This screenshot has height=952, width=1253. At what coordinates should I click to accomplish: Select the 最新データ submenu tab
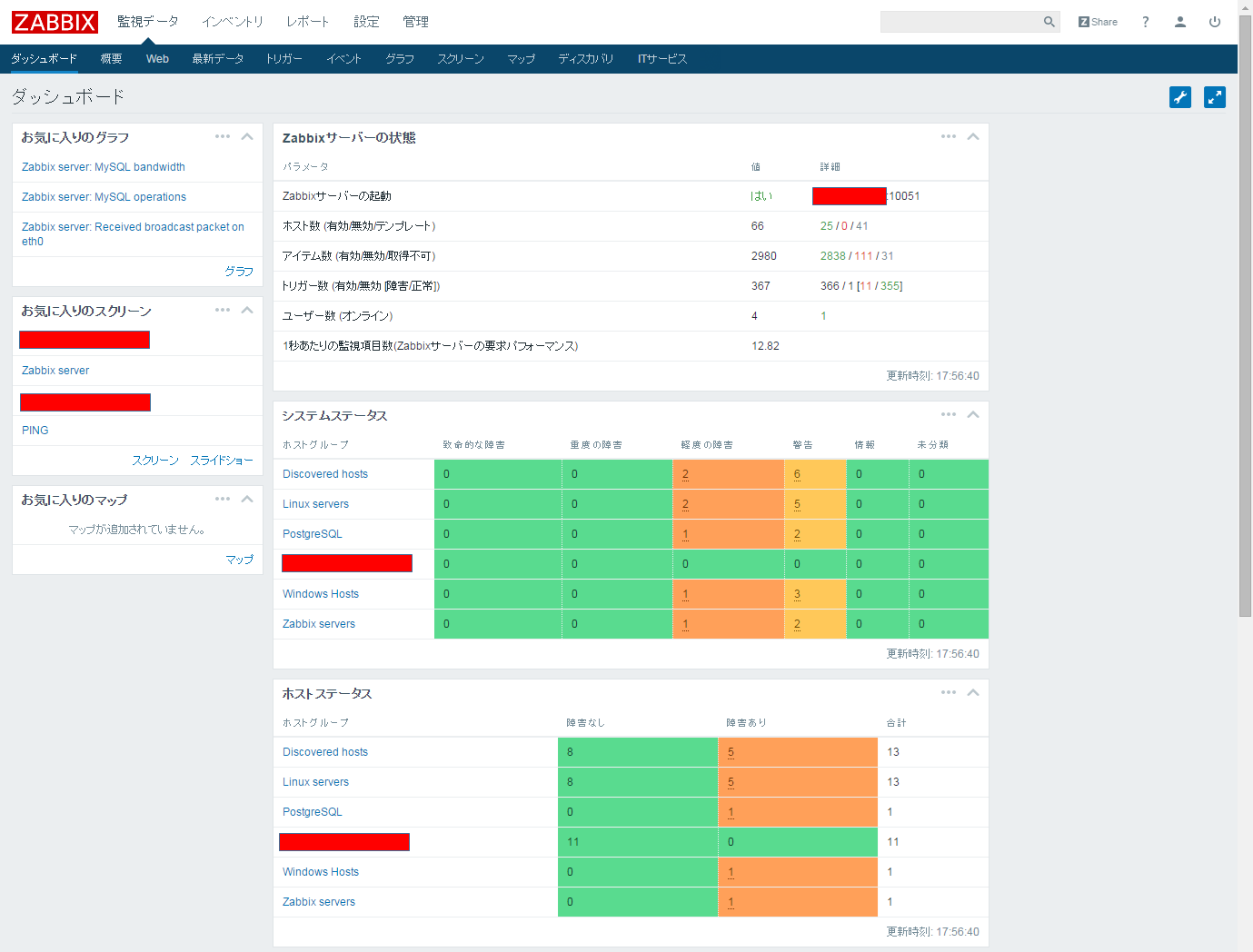pos(218,59)
